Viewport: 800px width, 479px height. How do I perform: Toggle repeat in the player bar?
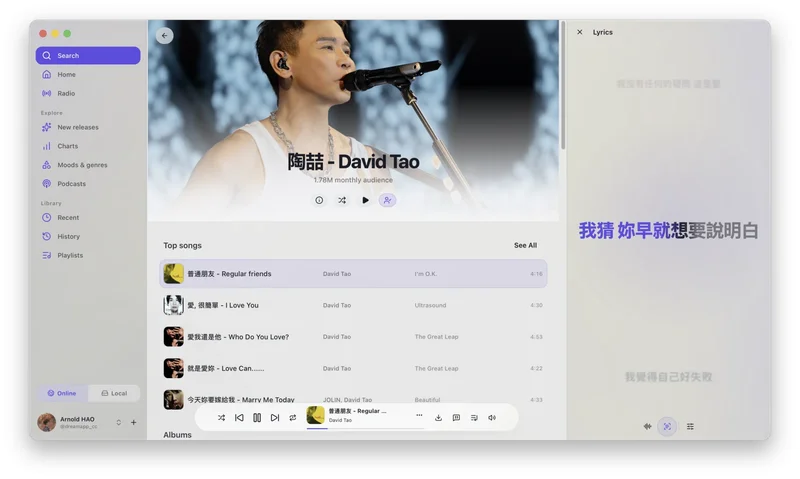[x=293, y=418]
